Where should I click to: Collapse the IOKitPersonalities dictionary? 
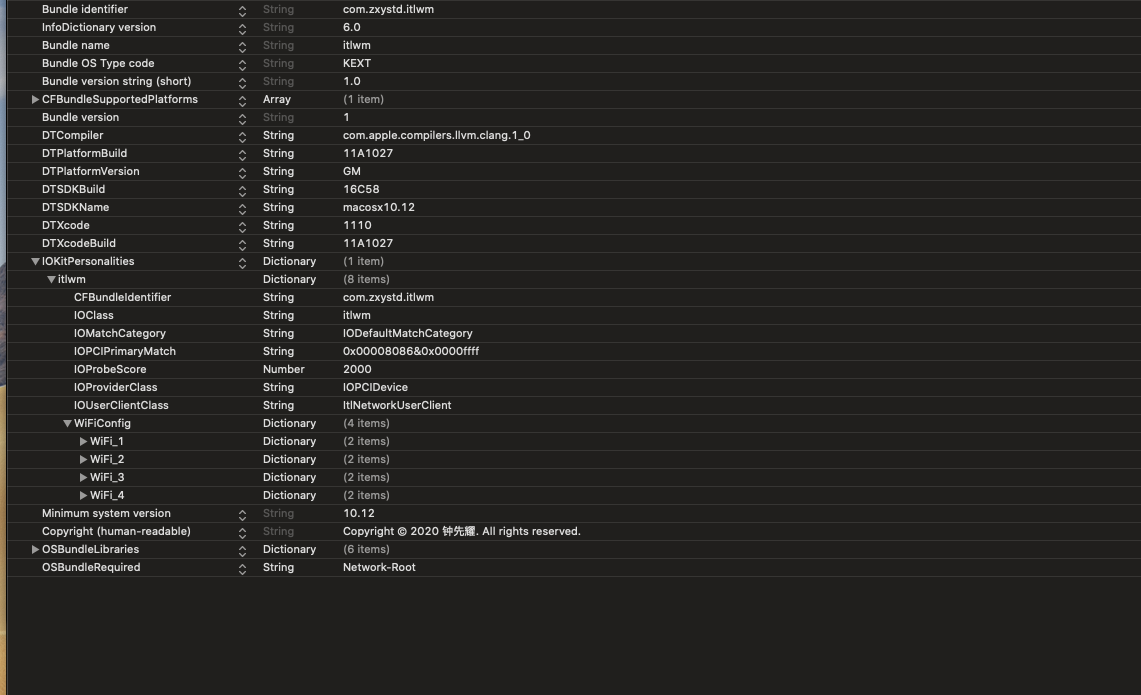tap(35, 262)
